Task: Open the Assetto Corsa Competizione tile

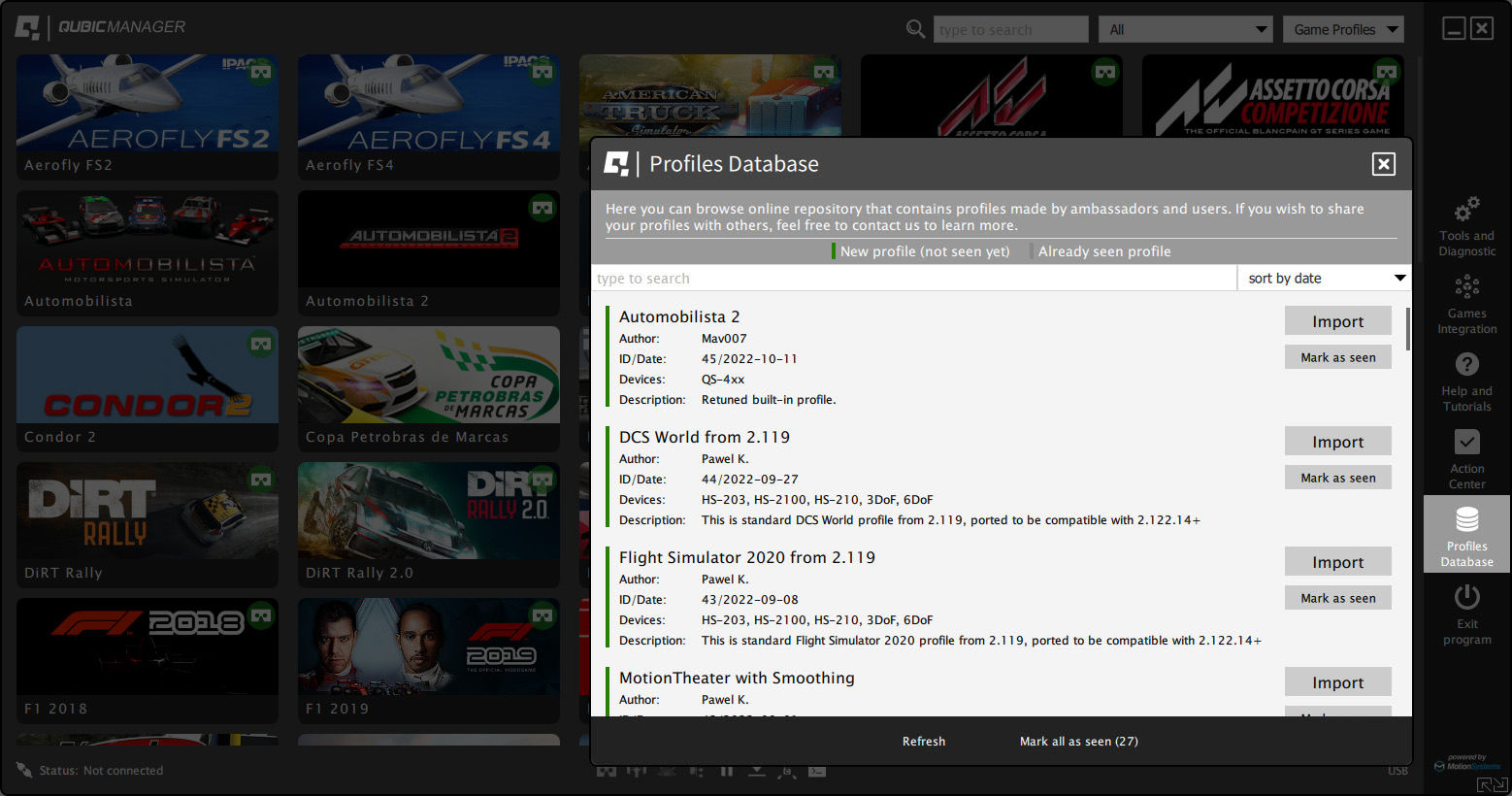Action: tap(1273, 94)
